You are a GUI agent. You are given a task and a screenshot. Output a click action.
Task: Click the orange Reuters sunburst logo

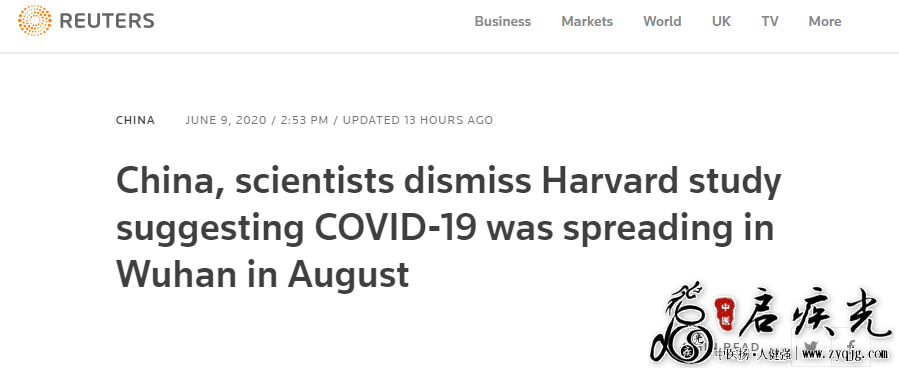(x=34, y=21)
